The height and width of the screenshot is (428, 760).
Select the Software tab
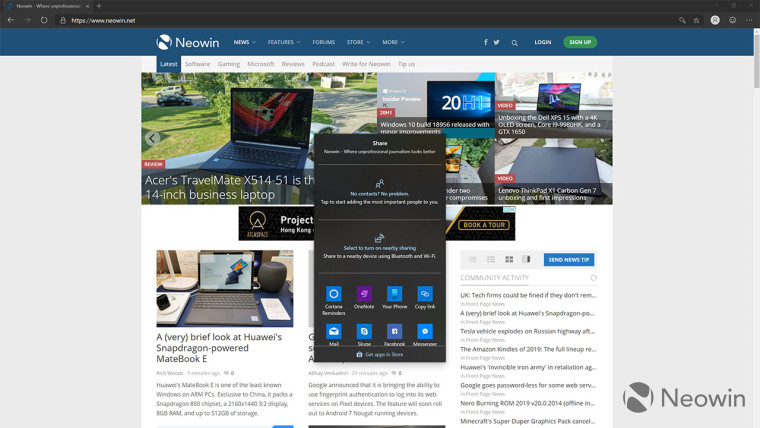pyautogui.click(x=197, y=64)
